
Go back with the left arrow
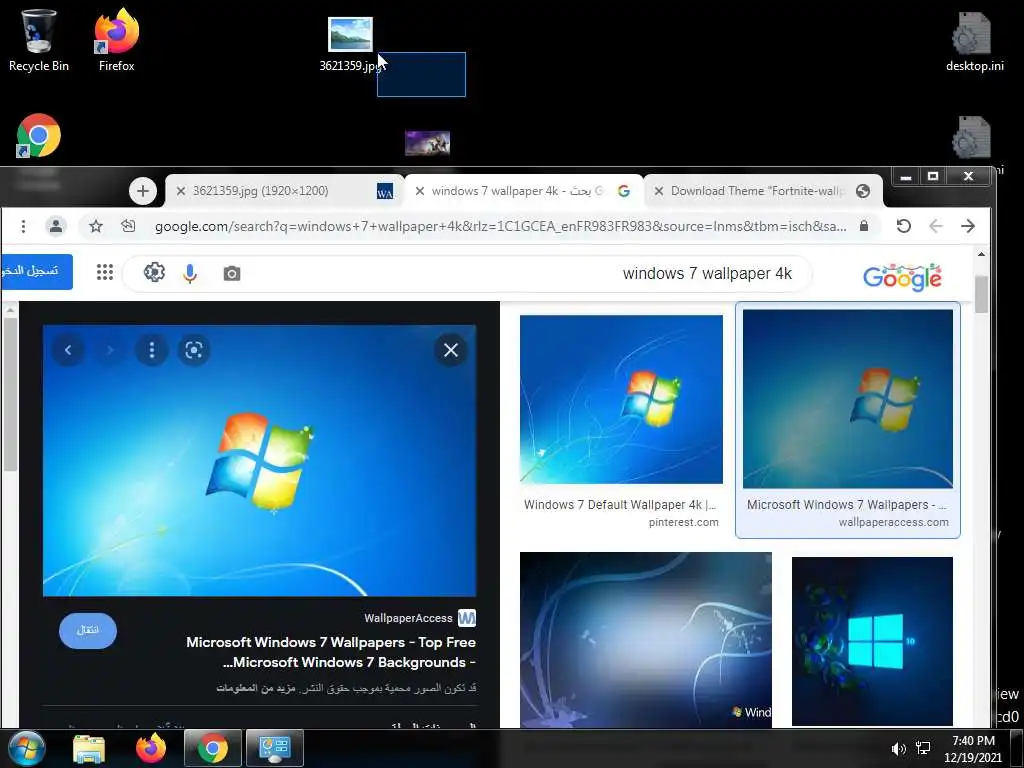936,227
